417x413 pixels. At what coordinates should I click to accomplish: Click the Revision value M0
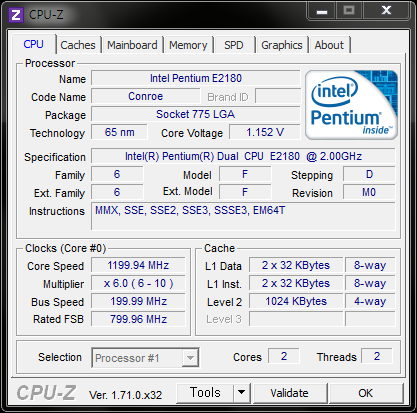369,192
